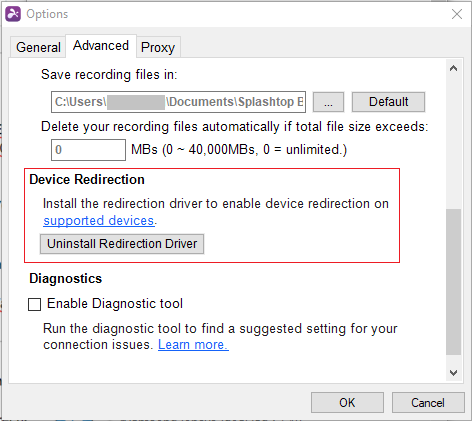Close the Options dialog window

click(457, 14)
